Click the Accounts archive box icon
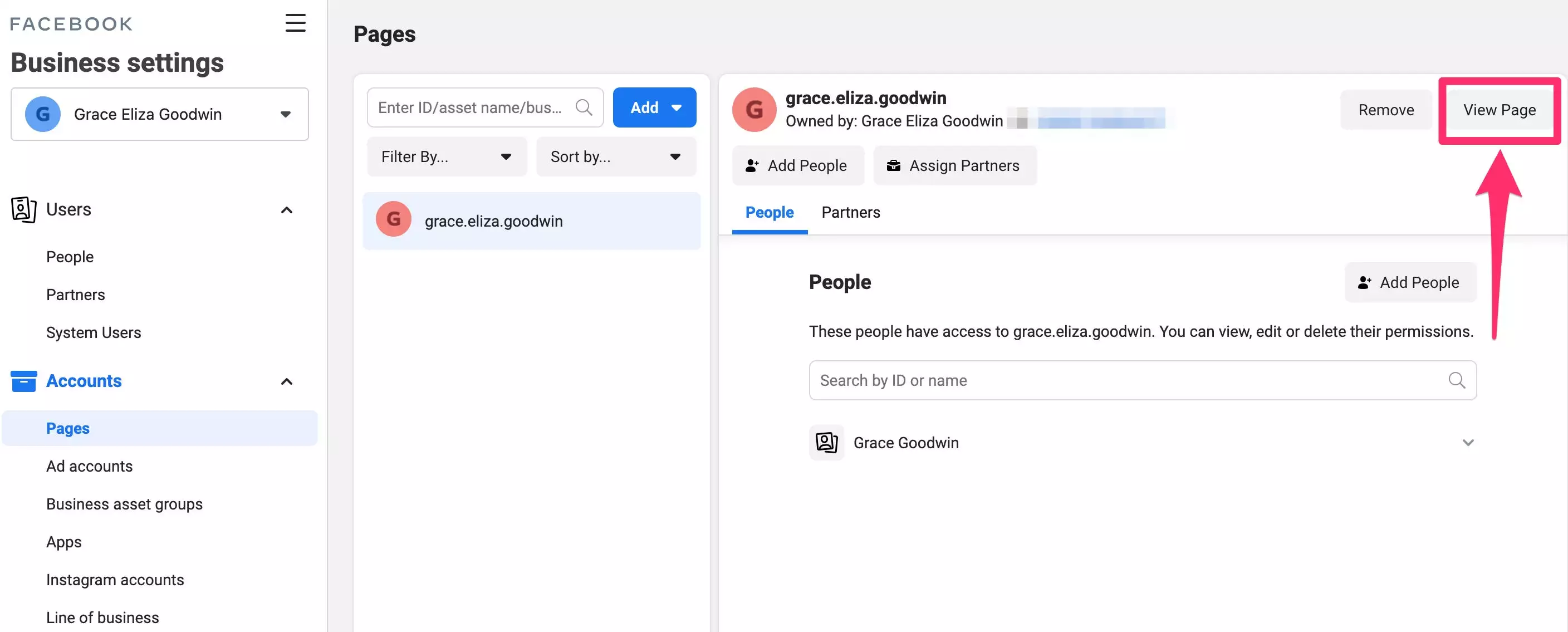 pyautogui.click(x=24, y=381)
